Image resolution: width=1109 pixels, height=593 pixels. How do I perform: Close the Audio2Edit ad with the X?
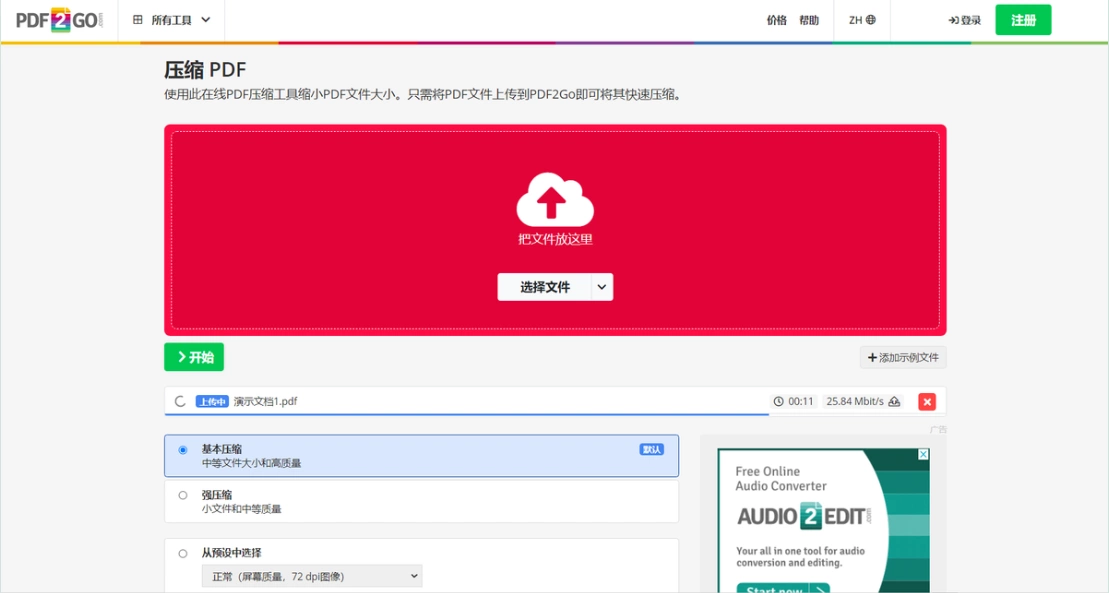pyautogui.click(x=923, y=454)
